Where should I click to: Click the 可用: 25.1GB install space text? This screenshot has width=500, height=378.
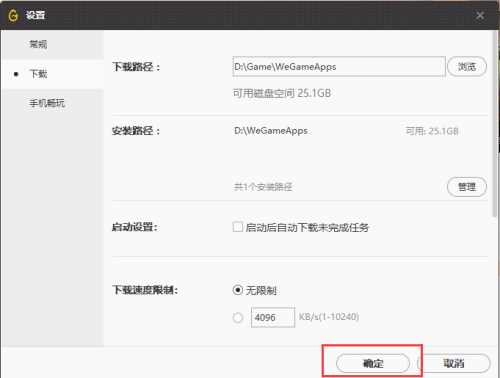click(x=432, y=131)
